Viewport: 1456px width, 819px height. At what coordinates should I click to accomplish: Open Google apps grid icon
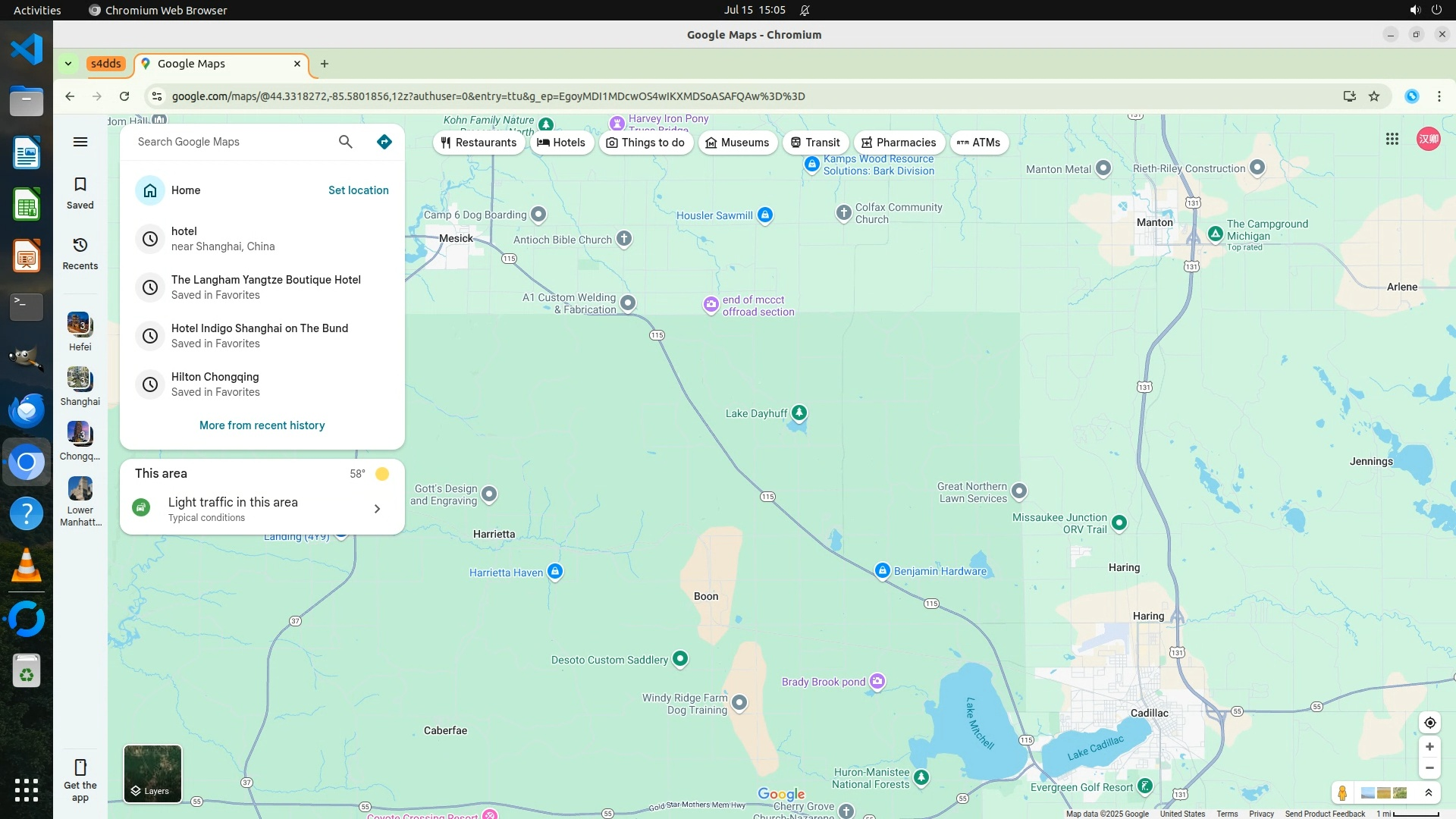coord(1392,139)
